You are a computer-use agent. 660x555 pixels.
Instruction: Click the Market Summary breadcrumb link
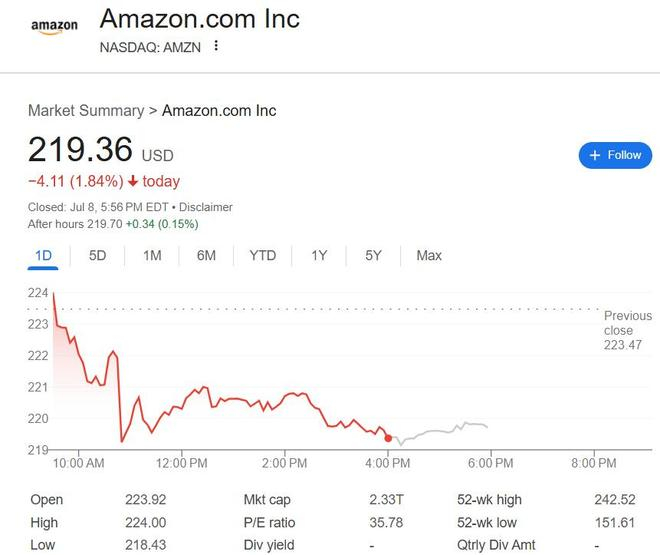click(x=86, y=110)
